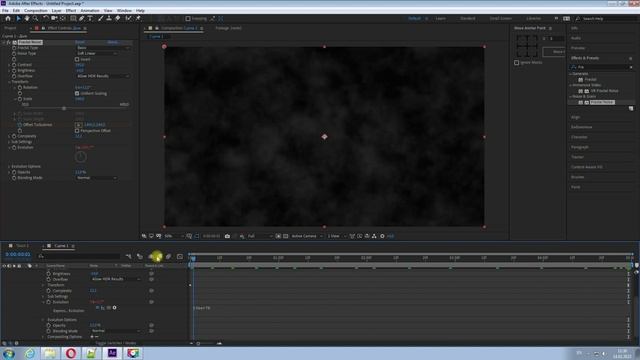Select the Roto Brush tool
Viewport: 640px width, 360px height.
point(129,18)
